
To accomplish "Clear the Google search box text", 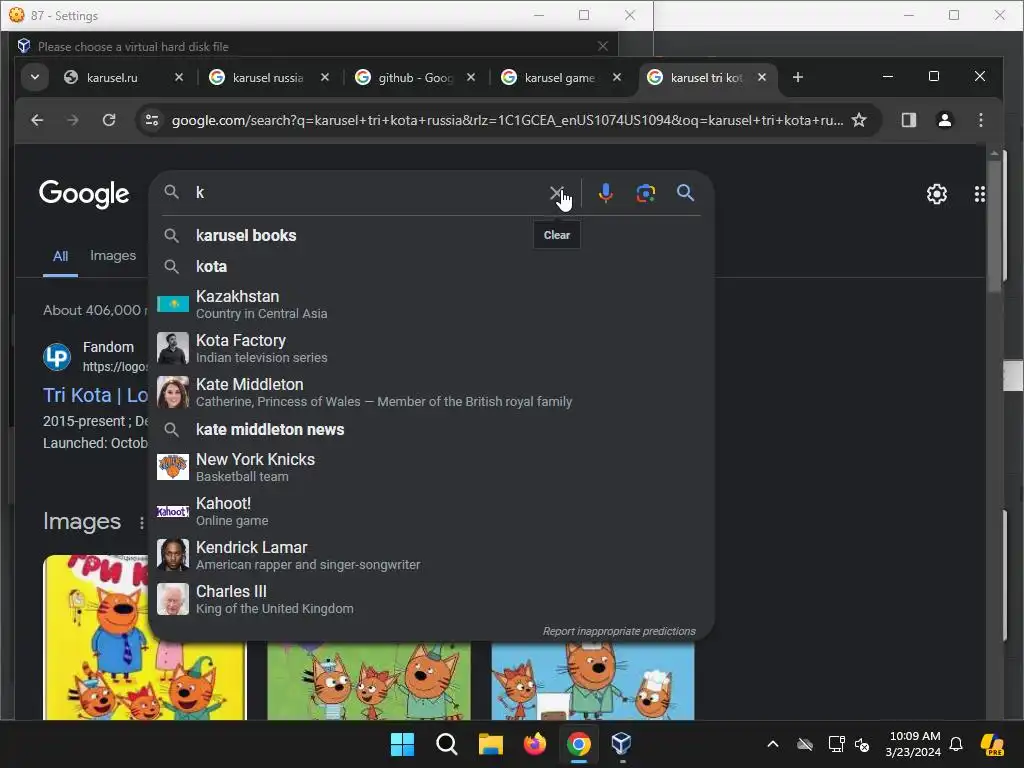I will (x=556, y=193).
